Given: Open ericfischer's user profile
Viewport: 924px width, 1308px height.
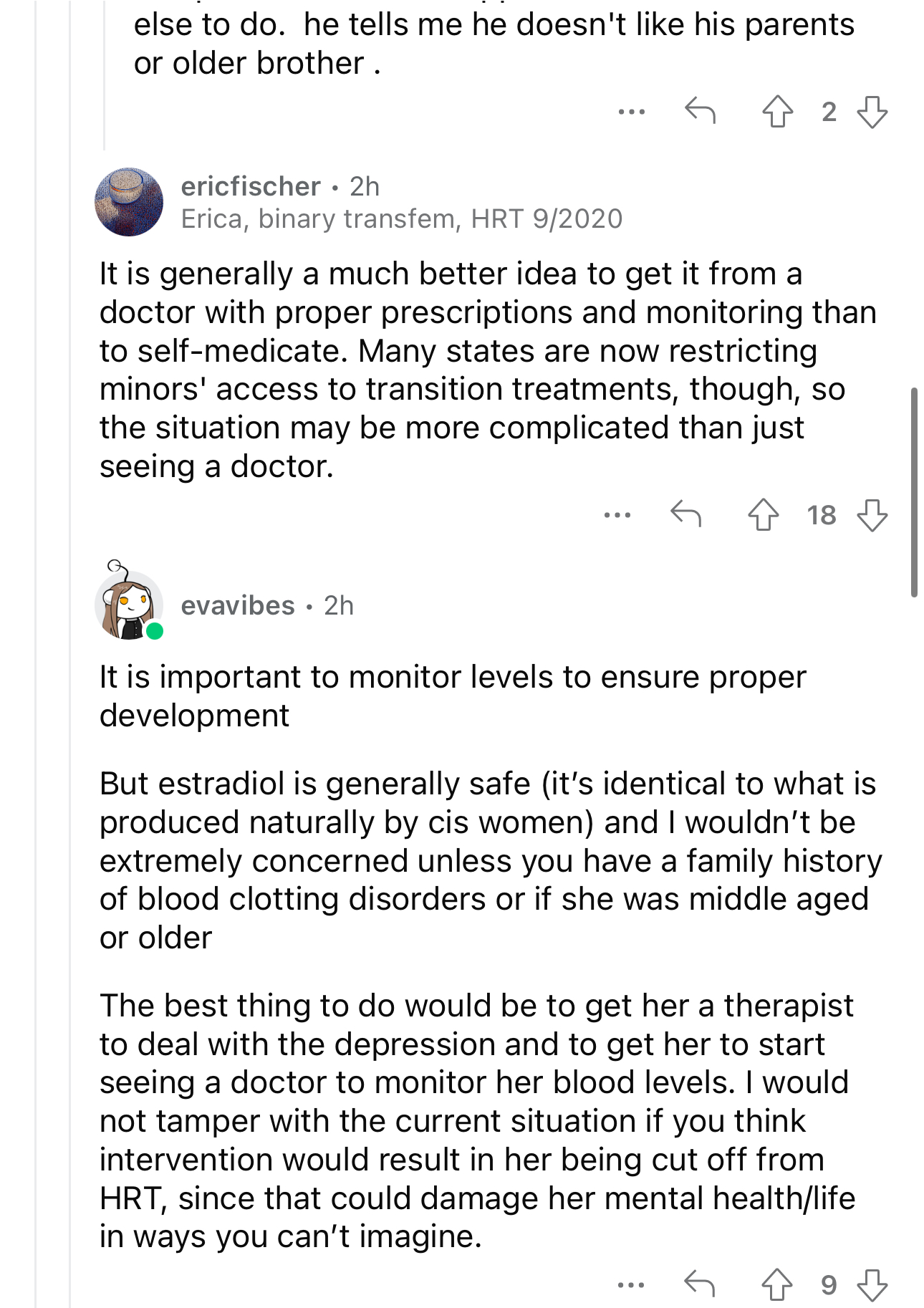Looking at the screenshot, I should coord(250,186).
